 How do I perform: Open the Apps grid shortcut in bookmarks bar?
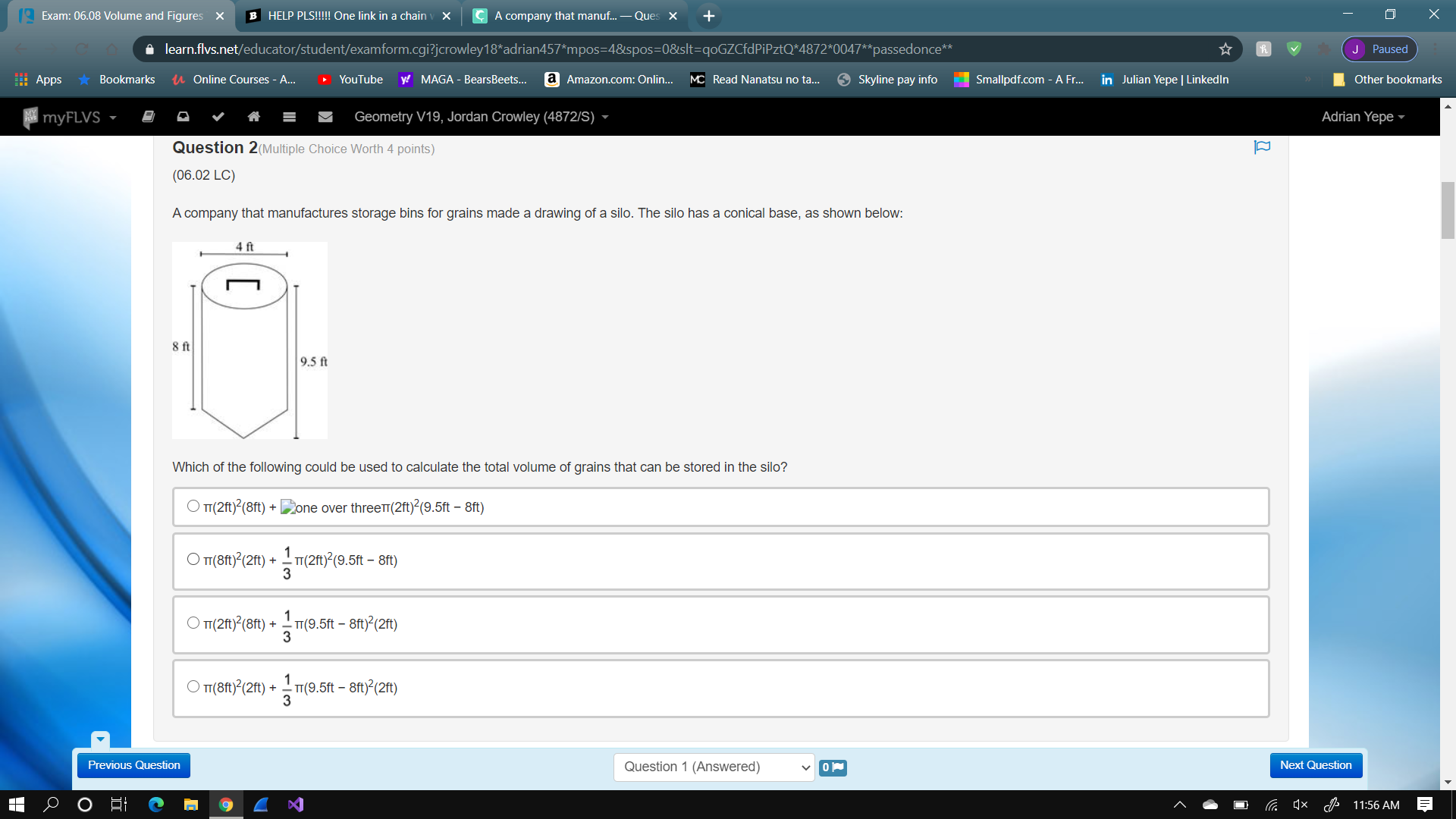(39, 80)
